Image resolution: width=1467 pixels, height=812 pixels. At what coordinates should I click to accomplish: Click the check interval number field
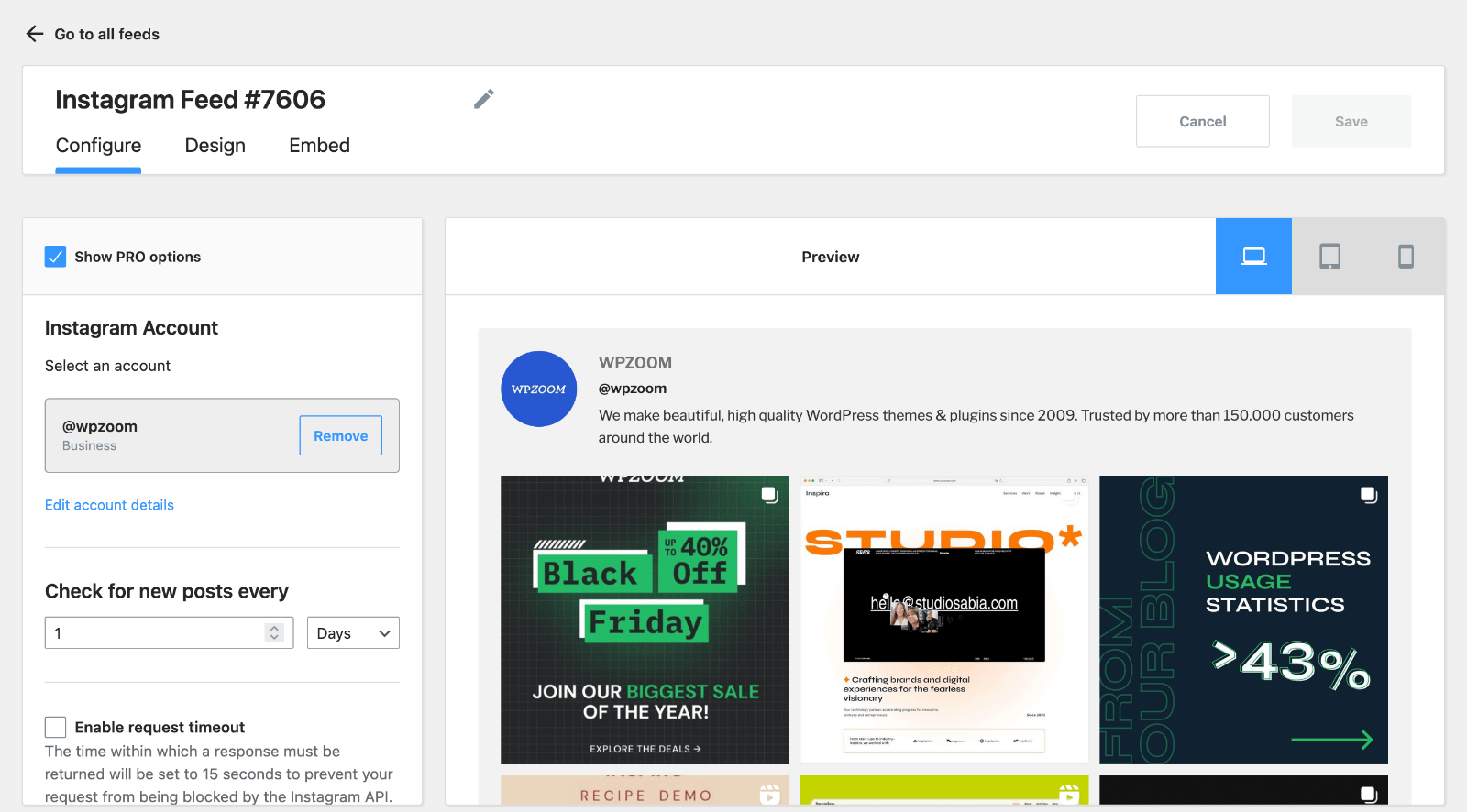tap(169, 633)
